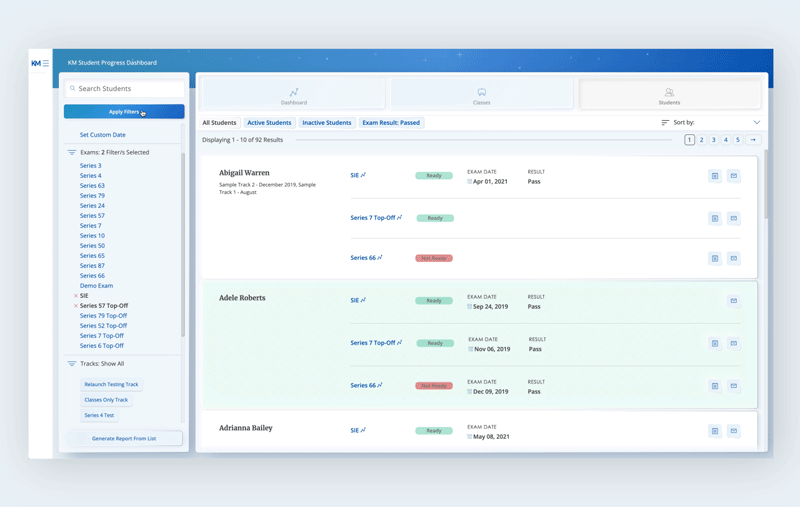Click report icon in Adrianna Bailey's SIE row

(x=715, y=431)
